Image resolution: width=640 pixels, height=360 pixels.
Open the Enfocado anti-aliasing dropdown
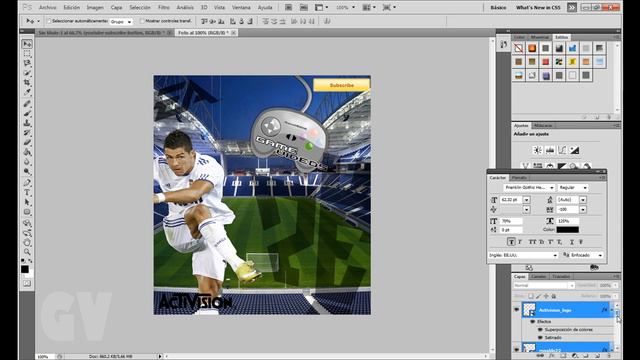[587, 255]
